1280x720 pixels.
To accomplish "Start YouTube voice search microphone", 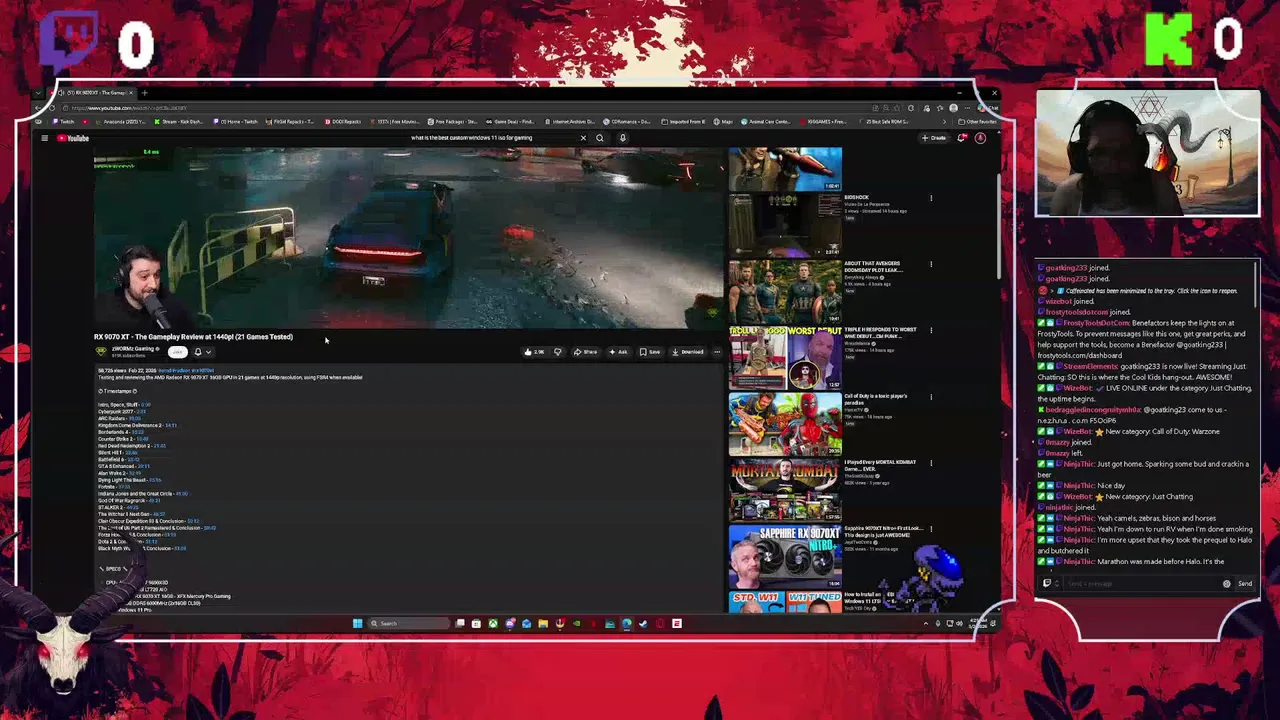I will pyautogui.click(x=623, y=138).
